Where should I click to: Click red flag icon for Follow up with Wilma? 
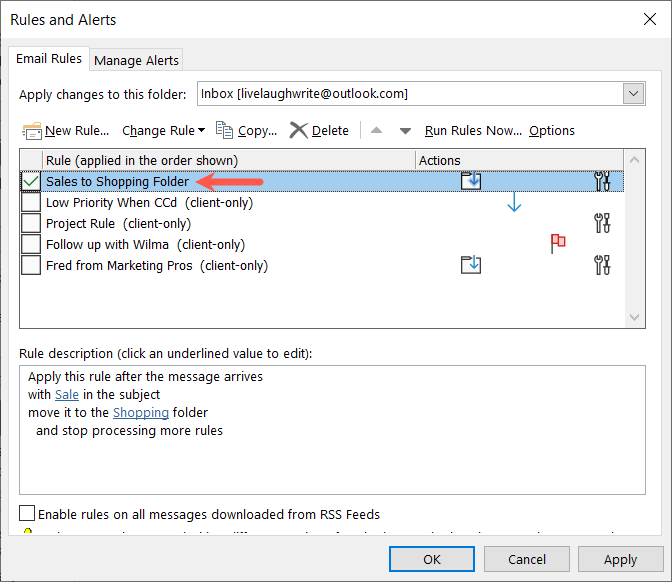(x=558, y=243)
